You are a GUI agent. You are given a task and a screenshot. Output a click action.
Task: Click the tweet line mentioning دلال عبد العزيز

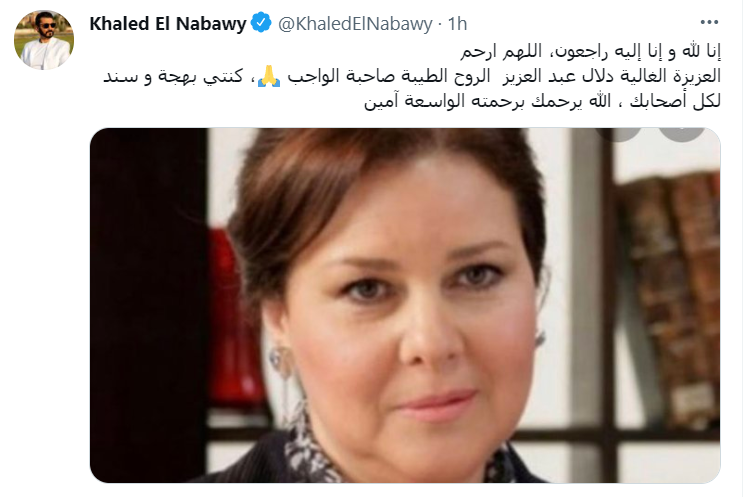[x=412, y=77]
